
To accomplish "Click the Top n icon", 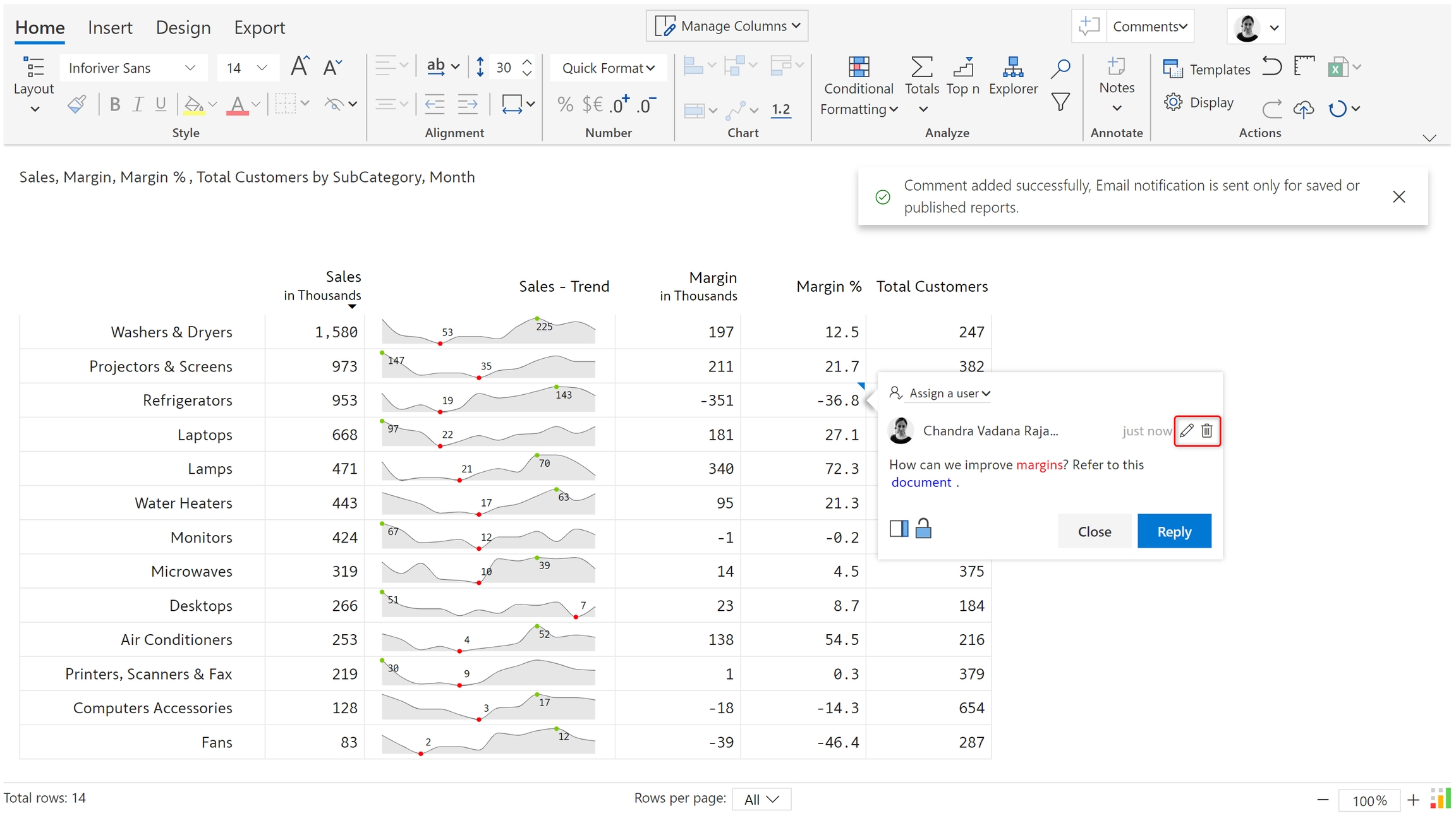I will 962,67.
